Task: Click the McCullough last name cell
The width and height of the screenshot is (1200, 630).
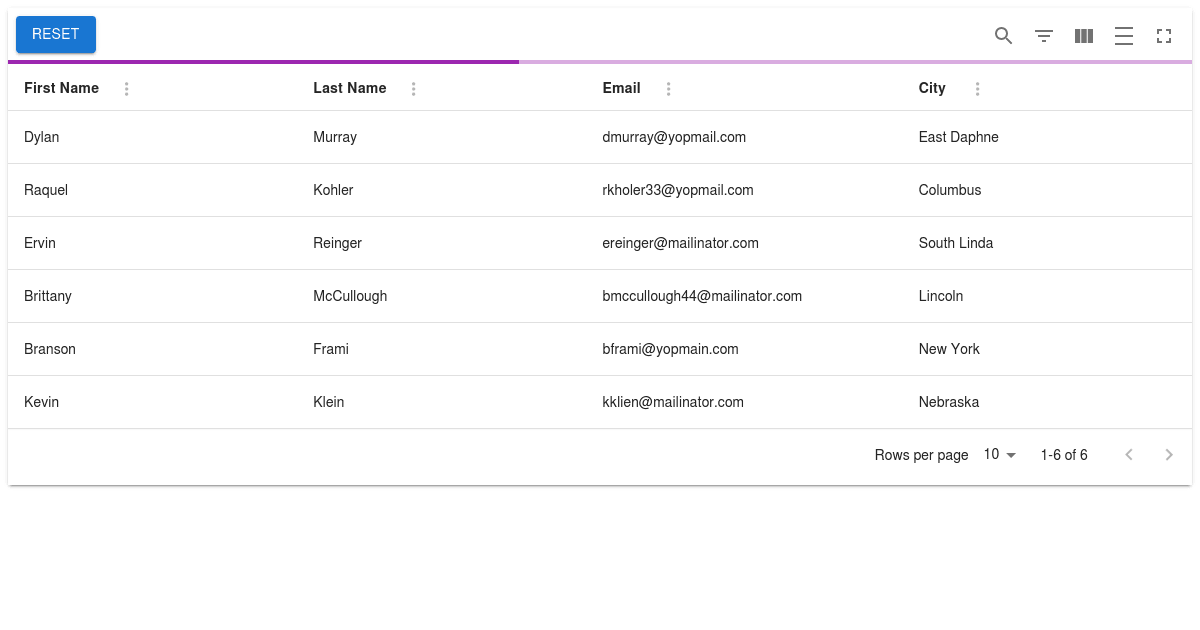Action: 350,296
